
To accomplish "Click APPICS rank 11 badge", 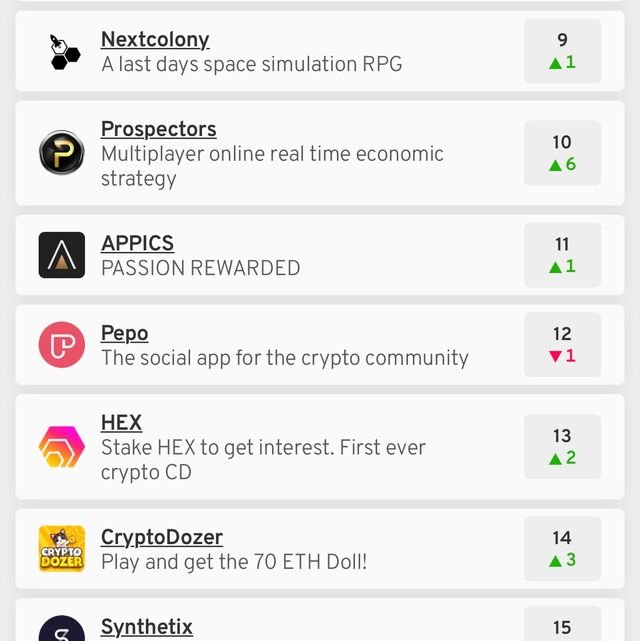I will click(x=562, y=255).
